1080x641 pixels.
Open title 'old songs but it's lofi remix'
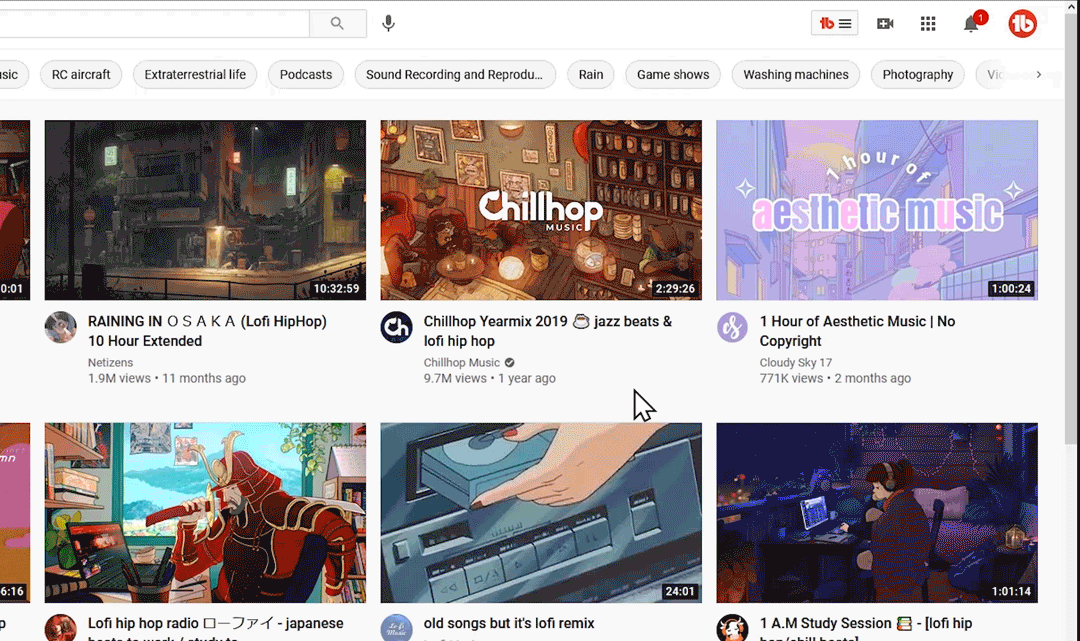(x=509, y=623)
